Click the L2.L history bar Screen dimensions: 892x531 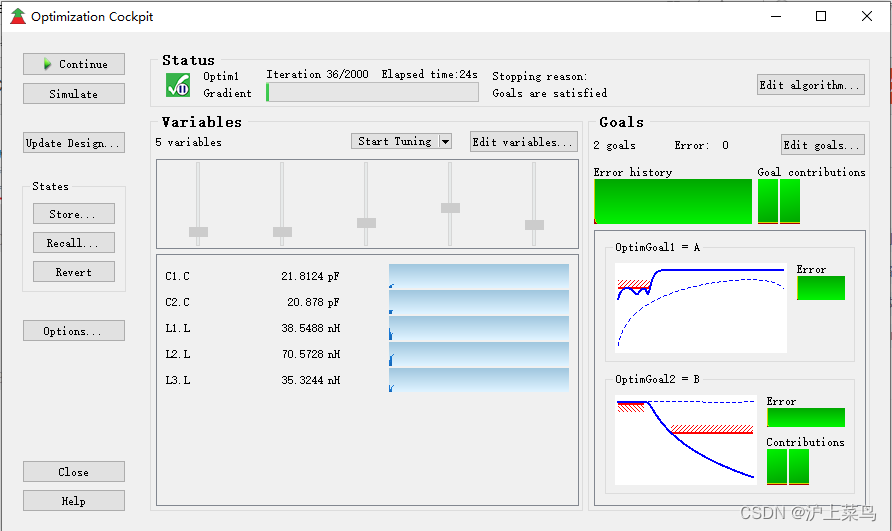click(x=479, y=355)
